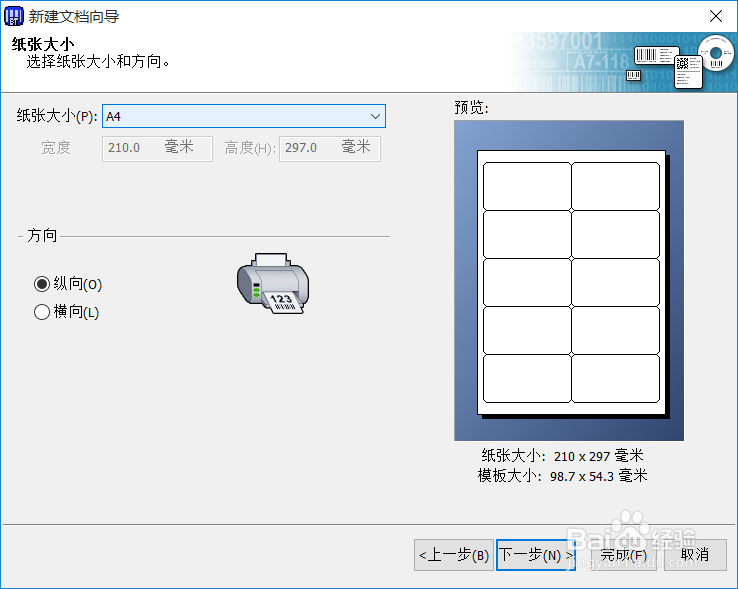This screenshot has width=738, height=589.
Task: Open the 纸张大小 A4 dropdown
Action: click(x=244, y=116)
